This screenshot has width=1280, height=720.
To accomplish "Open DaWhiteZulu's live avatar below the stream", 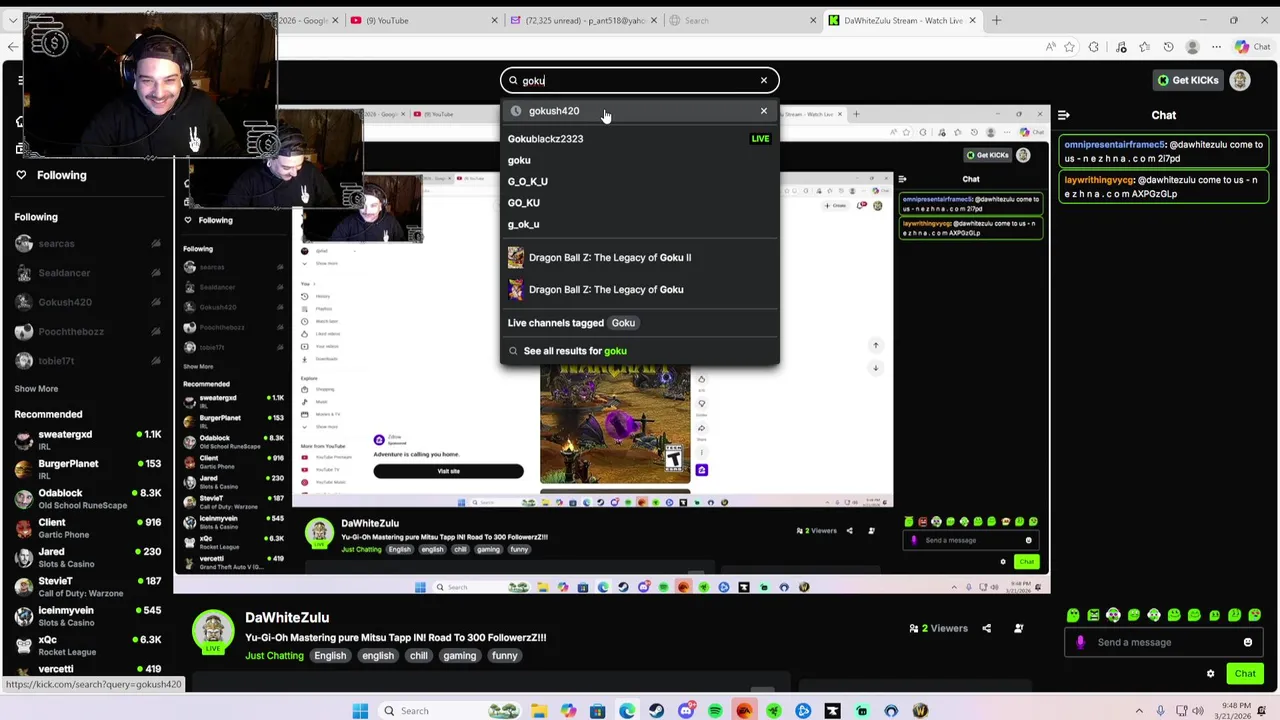I will [213, 632].
